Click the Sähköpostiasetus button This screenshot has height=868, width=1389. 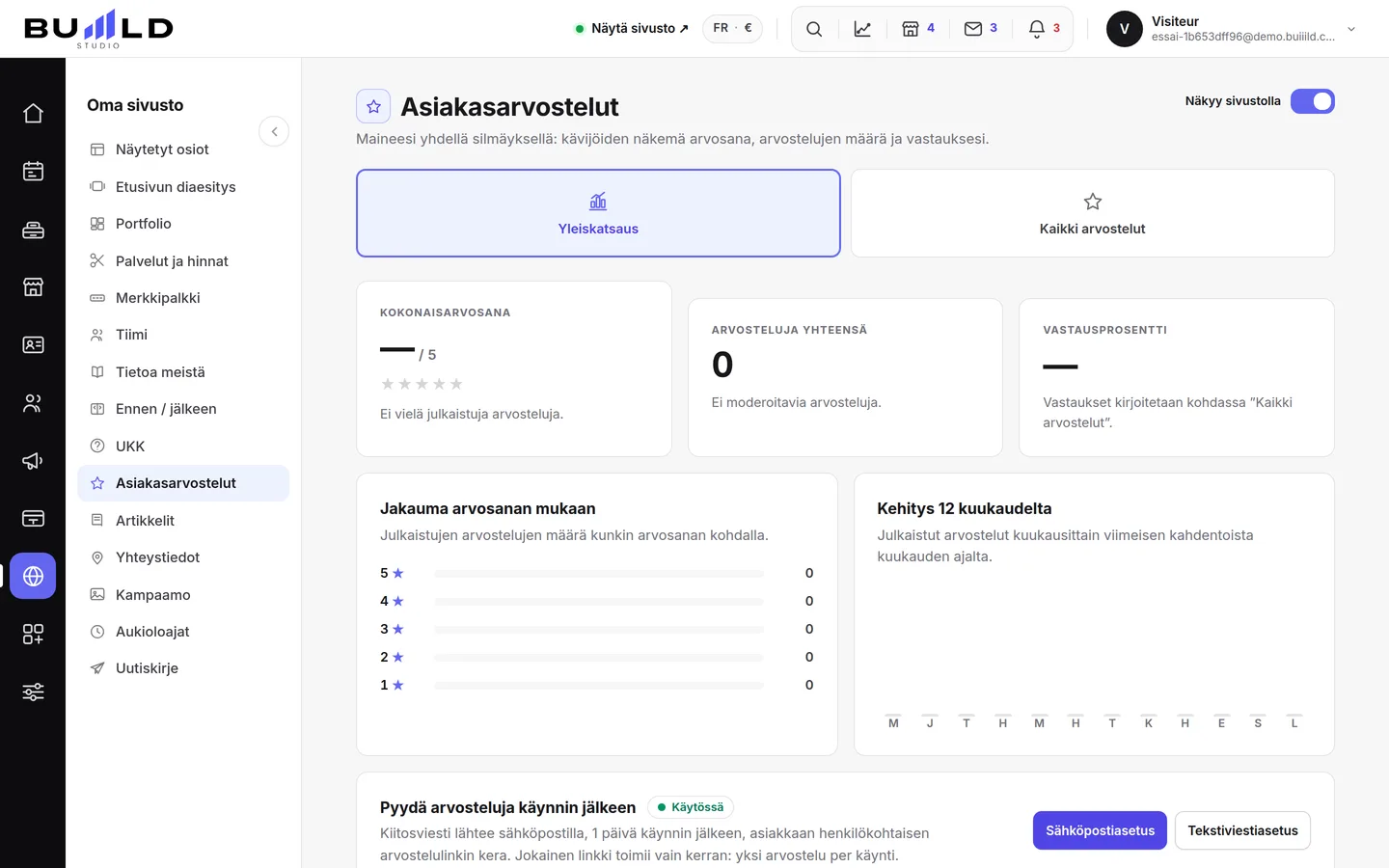click(x=1100, y=830)
